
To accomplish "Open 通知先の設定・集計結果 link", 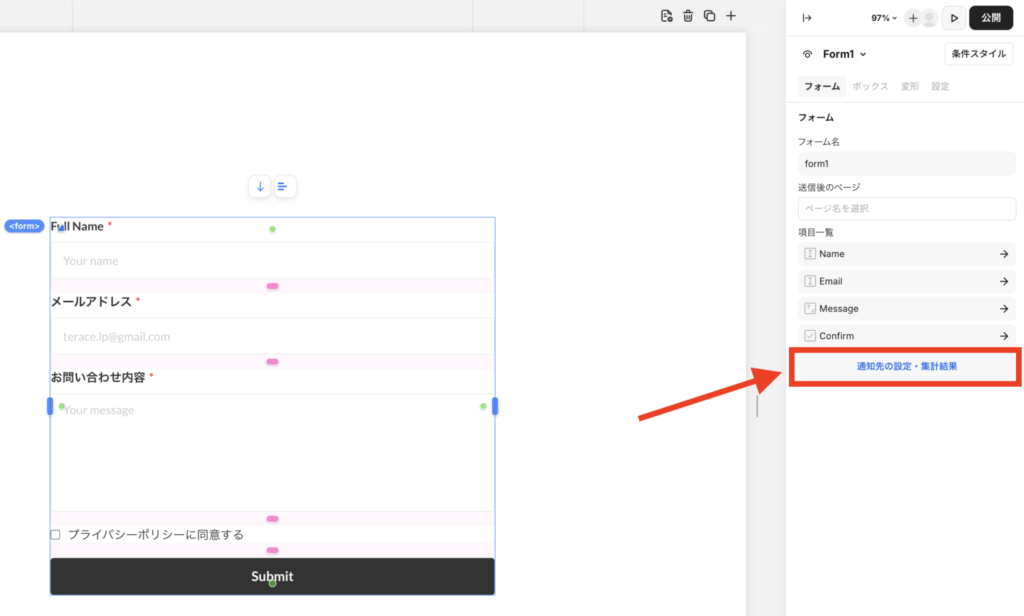I will [x=906, y=367].
